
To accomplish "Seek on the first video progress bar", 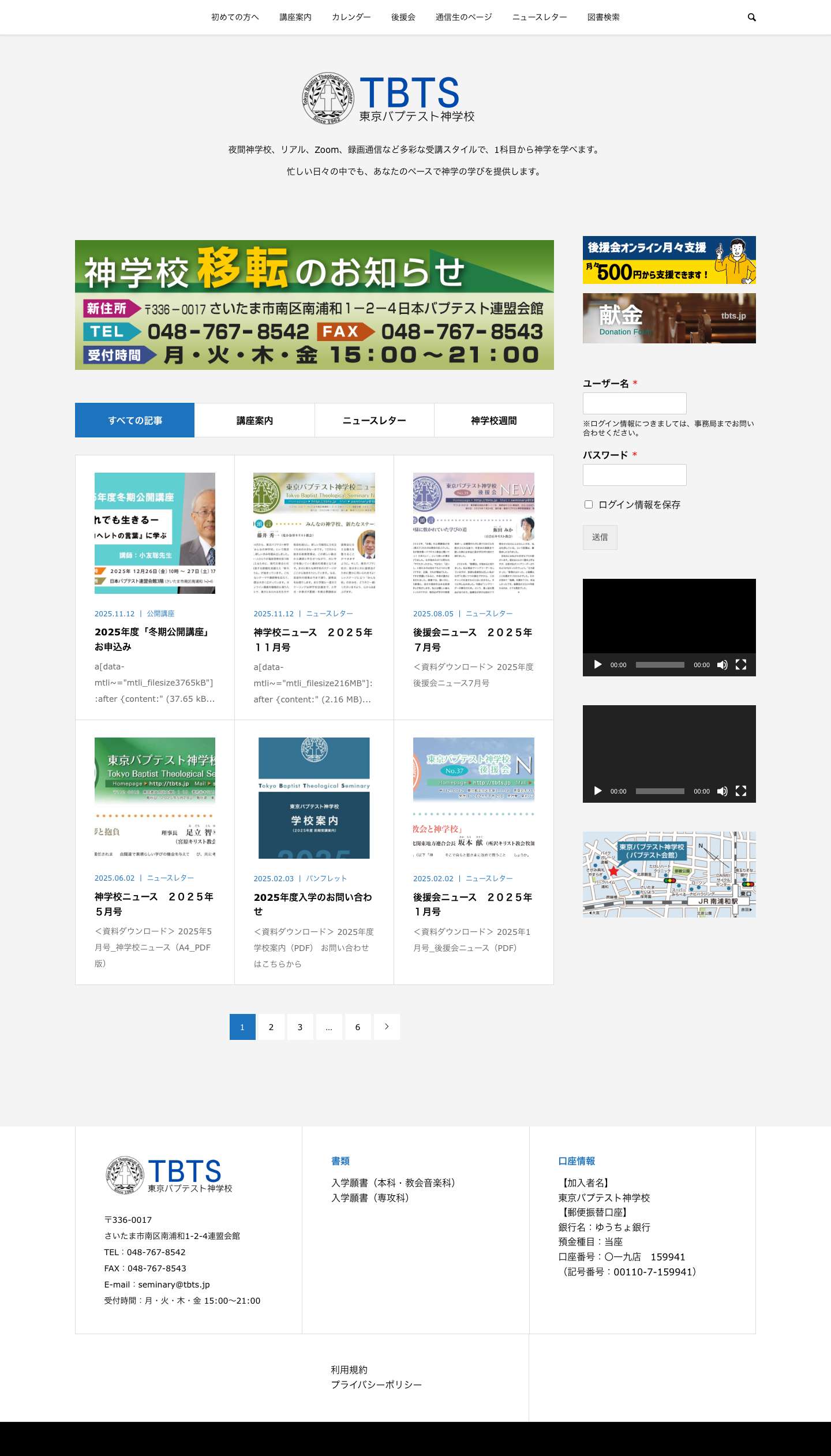I will click(660, 665).
